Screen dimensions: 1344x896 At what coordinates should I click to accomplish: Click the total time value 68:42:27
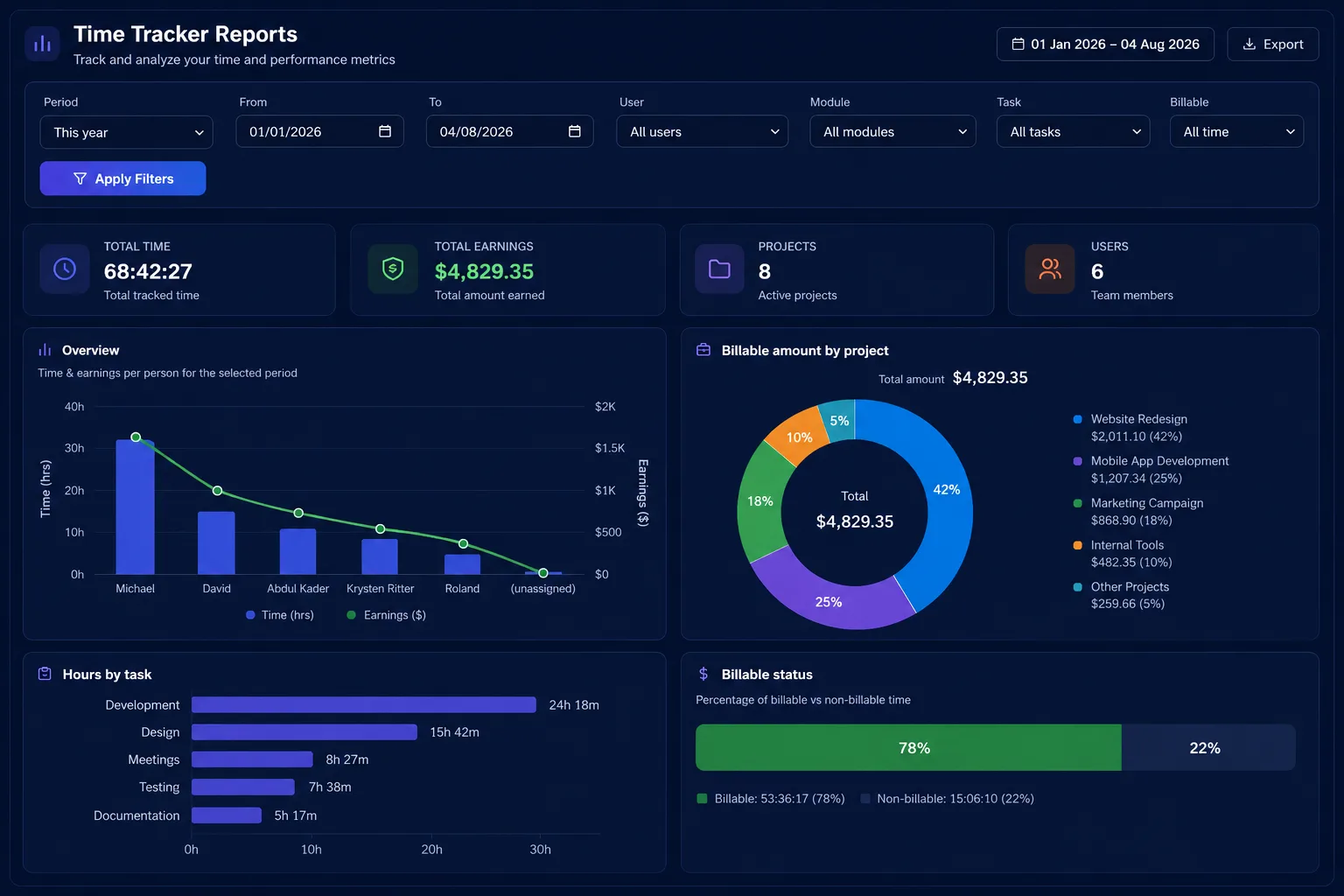tap(148, 272)
